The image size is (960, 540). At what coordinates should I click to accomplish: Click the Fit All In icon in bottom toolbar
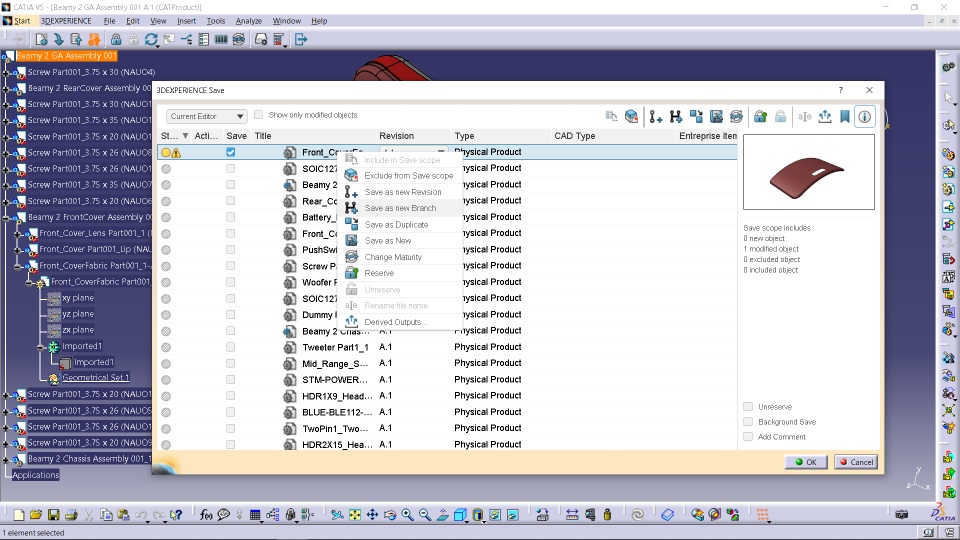pyautogui.click(x=354, y=515)
